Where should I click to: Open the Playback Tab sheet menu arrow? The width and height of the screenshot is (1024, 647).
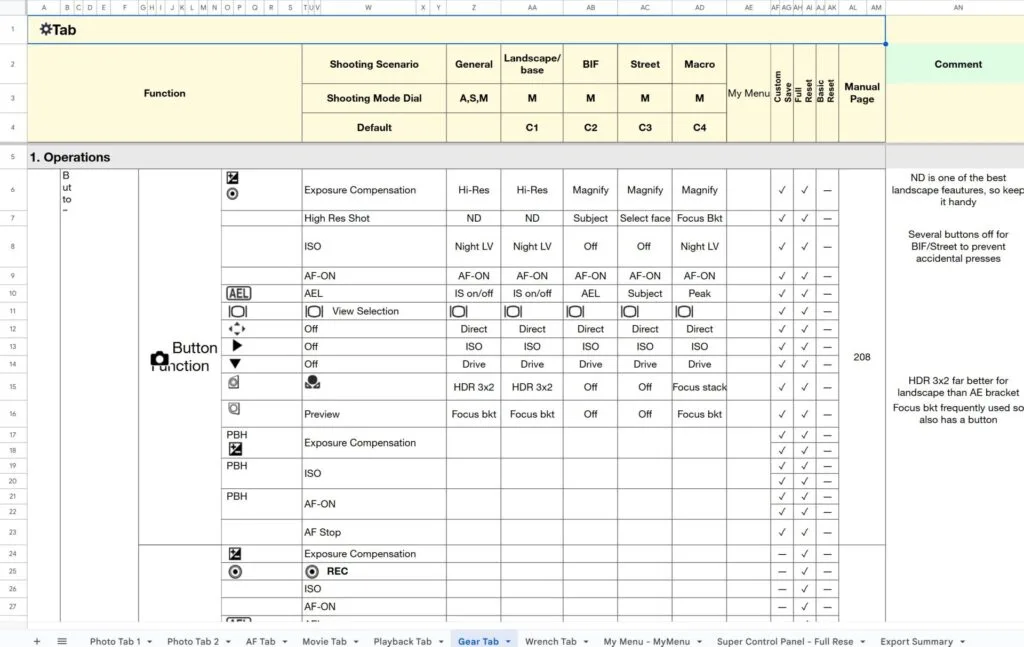pyautogui.click(x=441, y=642)
